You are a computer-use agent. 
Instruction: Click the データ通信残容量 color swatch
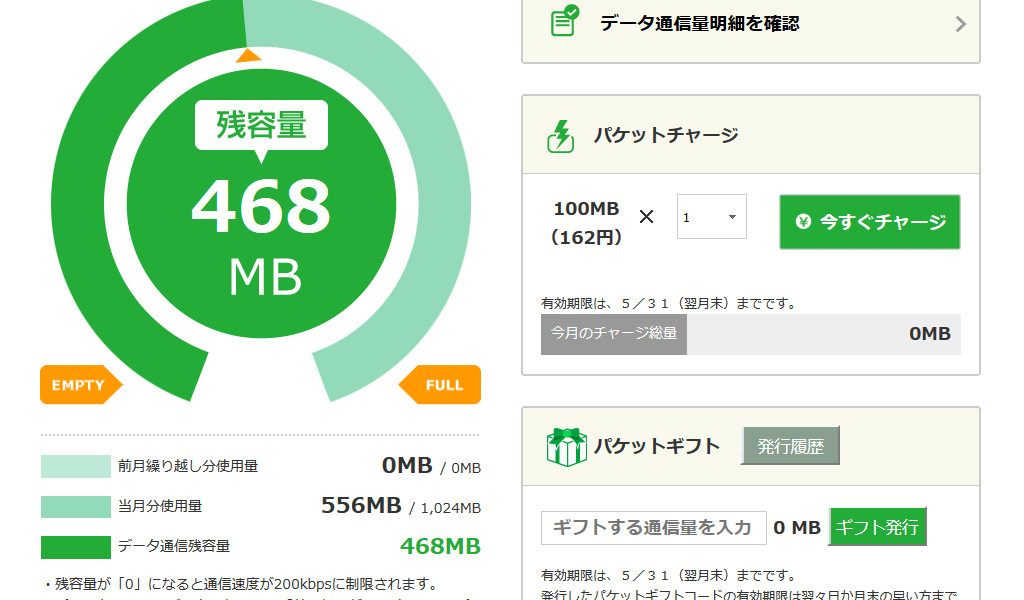point(76,547)
